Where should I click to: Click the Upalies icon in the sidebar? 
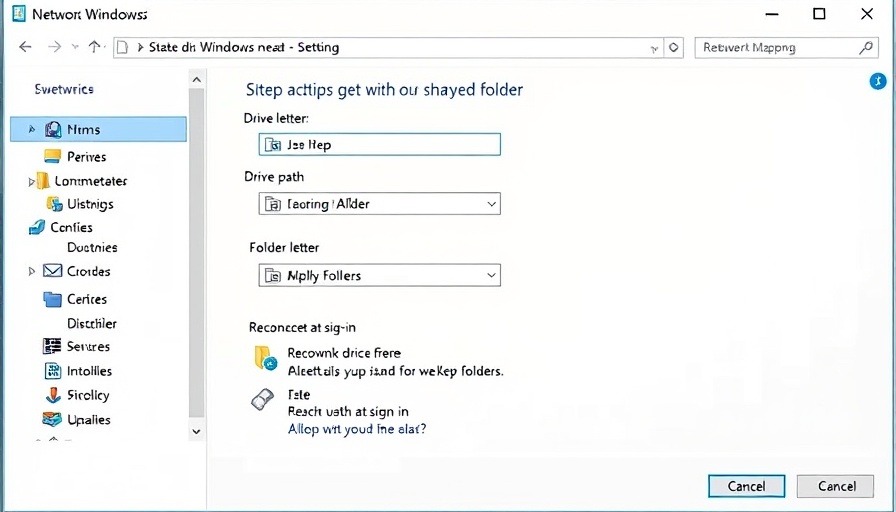52,420
